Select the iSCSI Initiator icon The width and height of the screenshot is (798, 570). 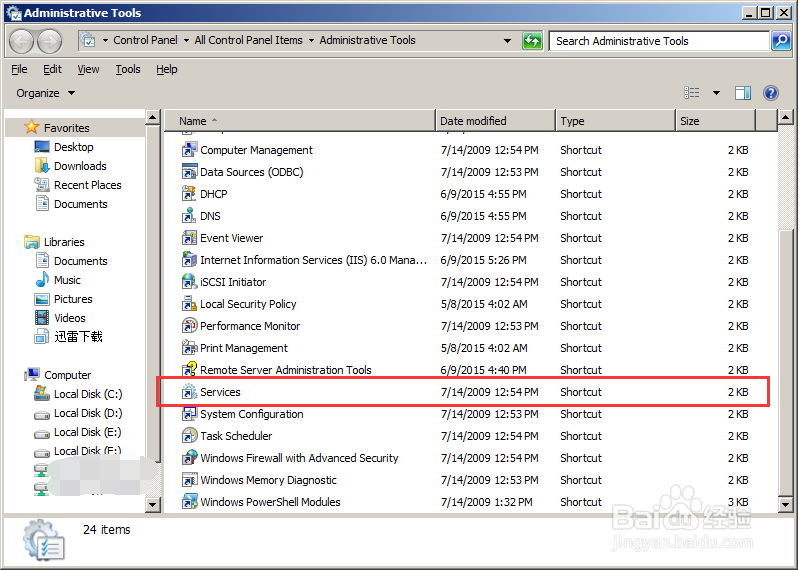tap(189, 281)
